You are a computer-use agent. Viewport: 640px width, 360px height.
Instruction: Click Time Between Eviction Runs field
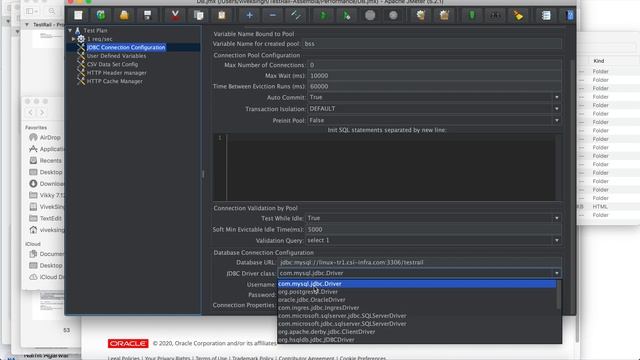click(x=434, y=86)
